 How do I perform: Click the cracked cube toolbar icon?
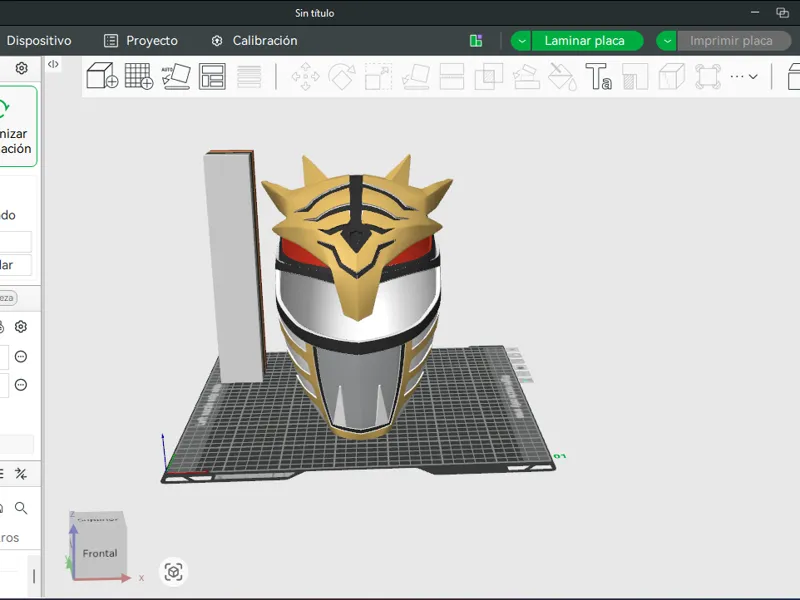[x=671, y=77]
